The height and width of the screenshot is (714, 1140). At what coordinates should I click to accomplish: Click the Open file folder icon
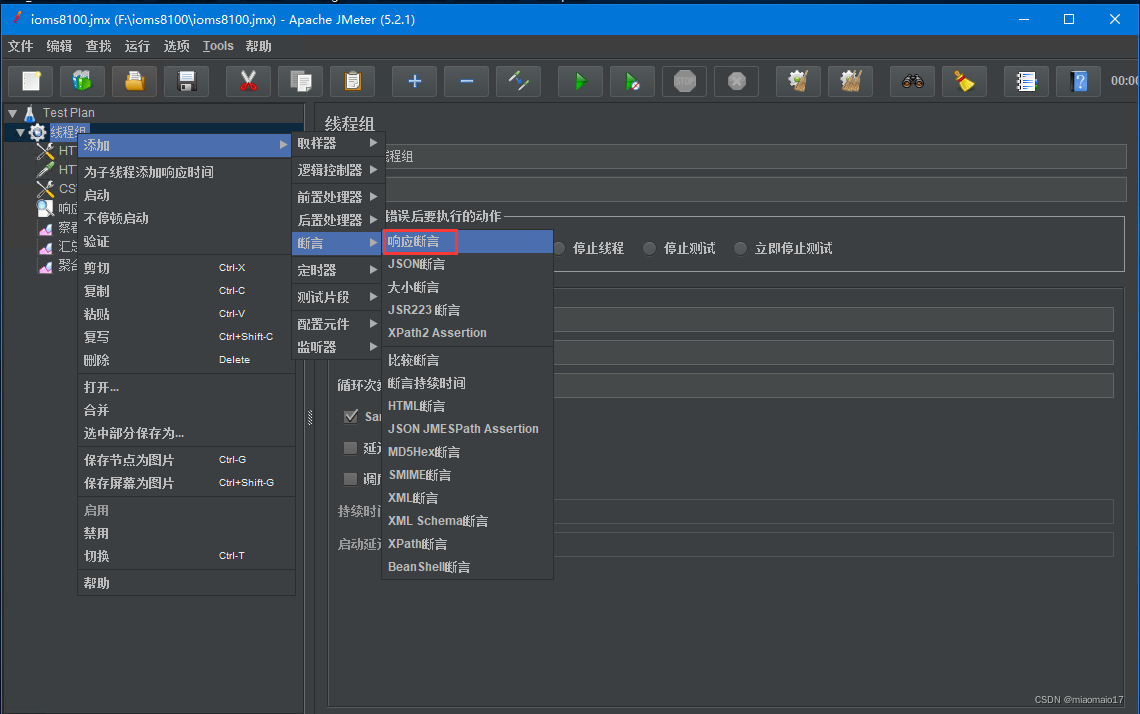tap(135, 81)
